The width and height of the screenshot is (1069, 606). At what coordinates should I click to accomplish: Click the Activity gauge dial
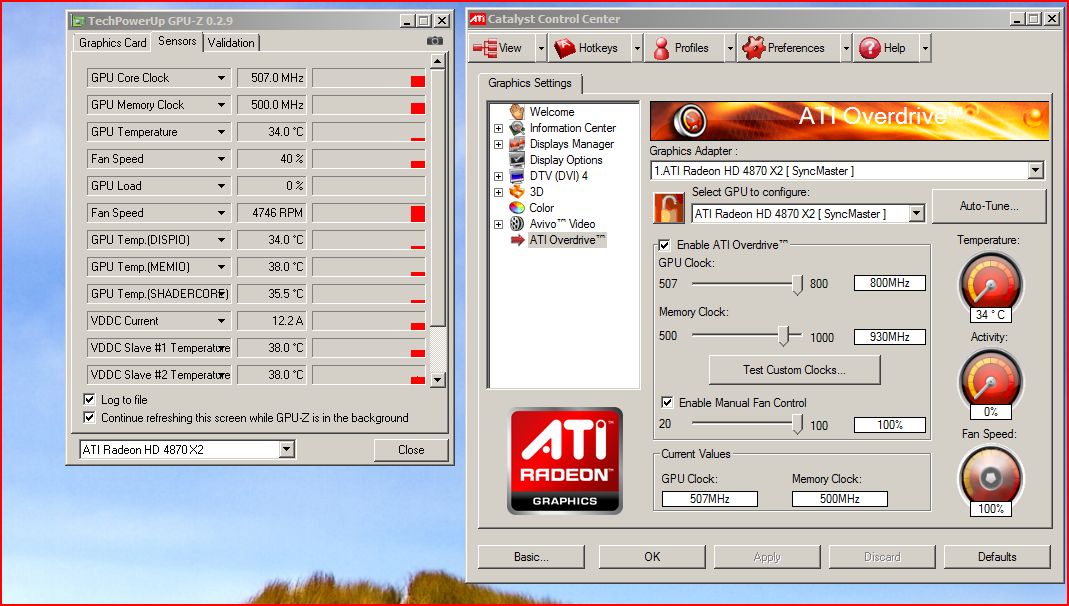990,380
